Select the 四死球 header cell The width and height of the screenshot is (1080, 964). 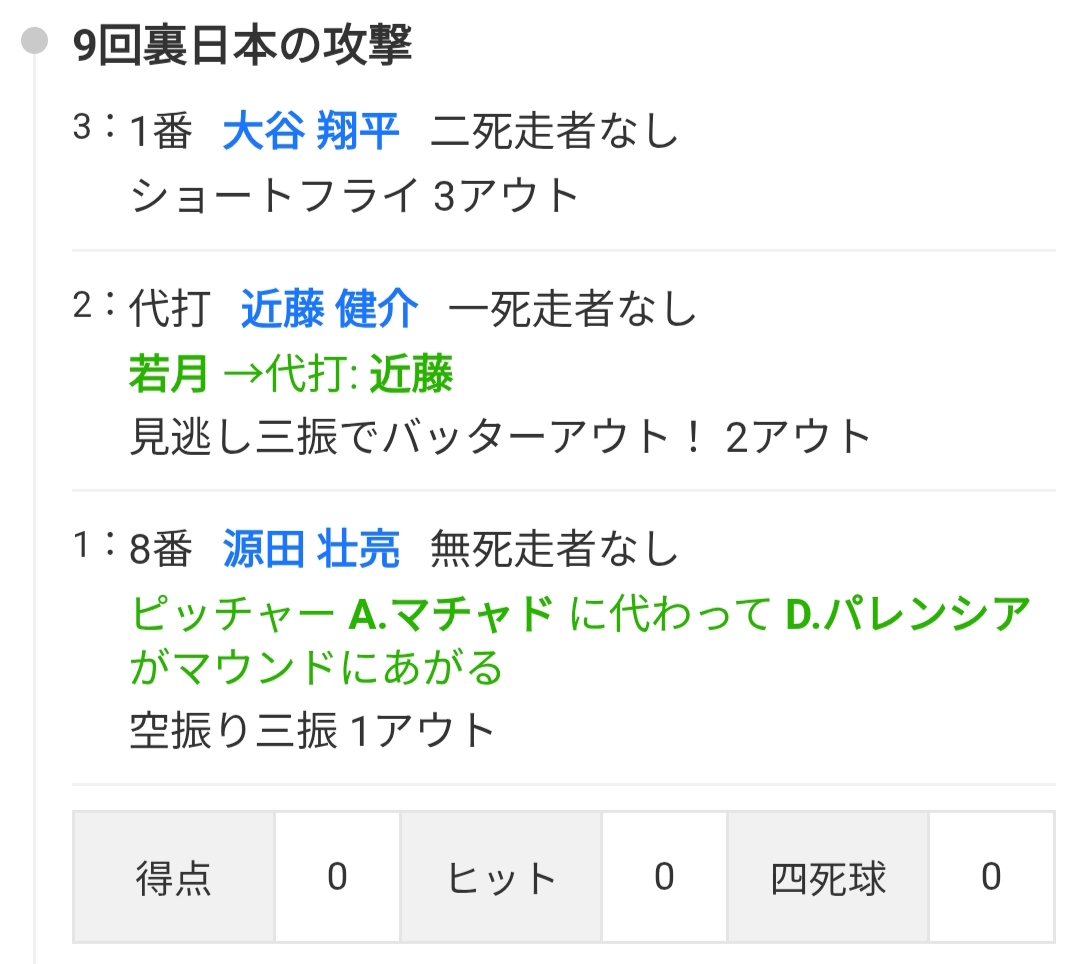pos(828,878)
